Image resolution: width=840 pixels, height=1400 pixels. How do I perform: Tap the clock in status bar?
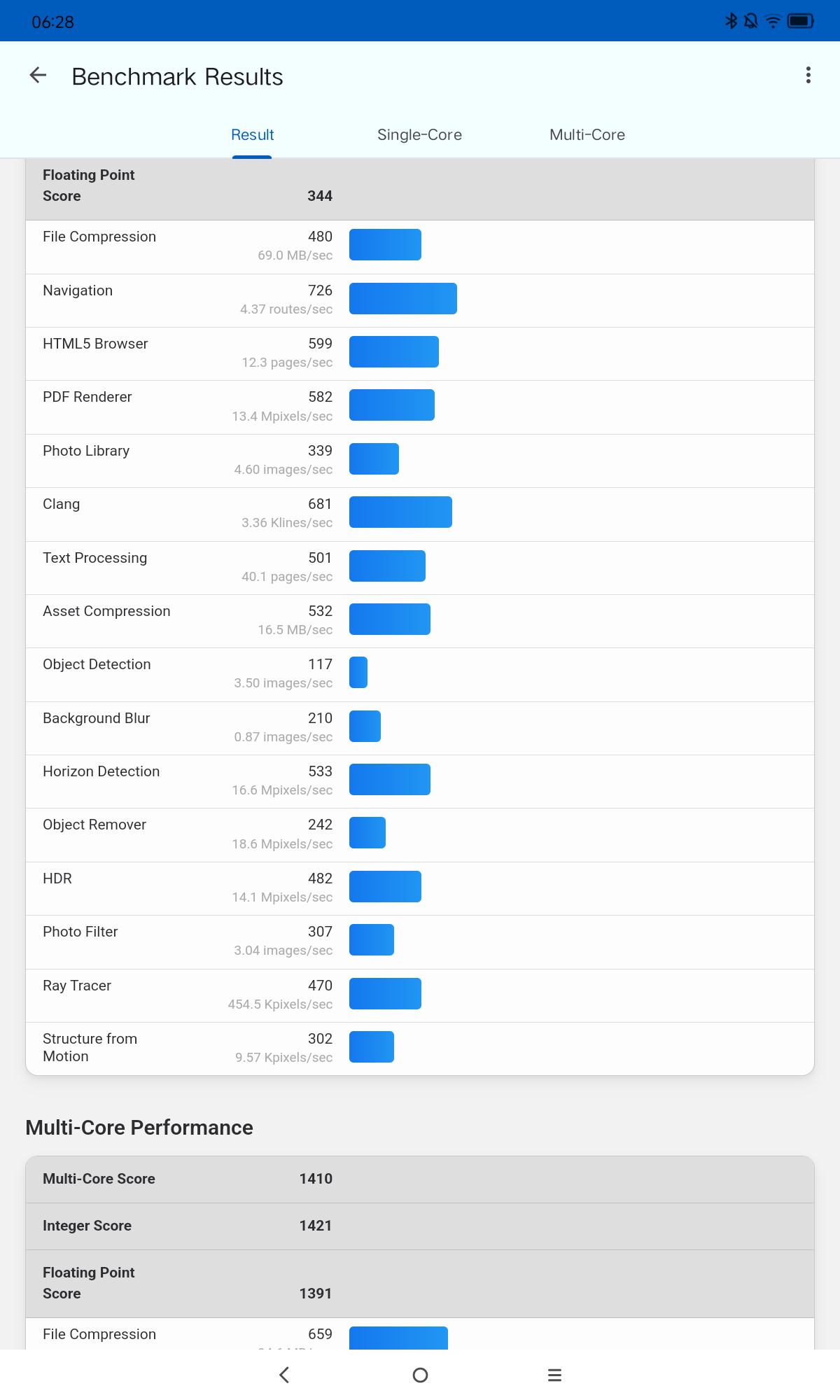click(52, 22)
